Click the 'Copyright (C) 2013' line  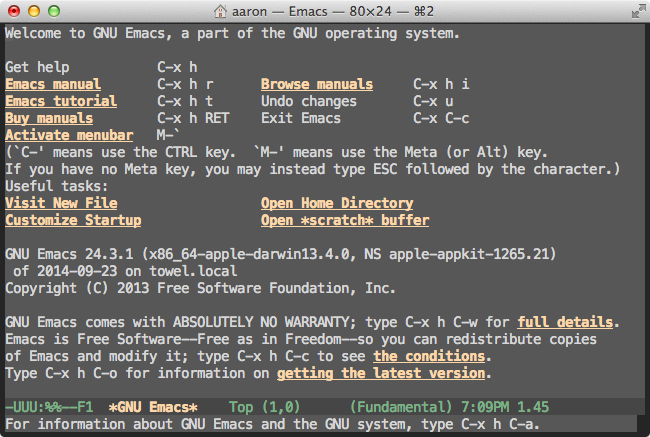pos(200,288)
